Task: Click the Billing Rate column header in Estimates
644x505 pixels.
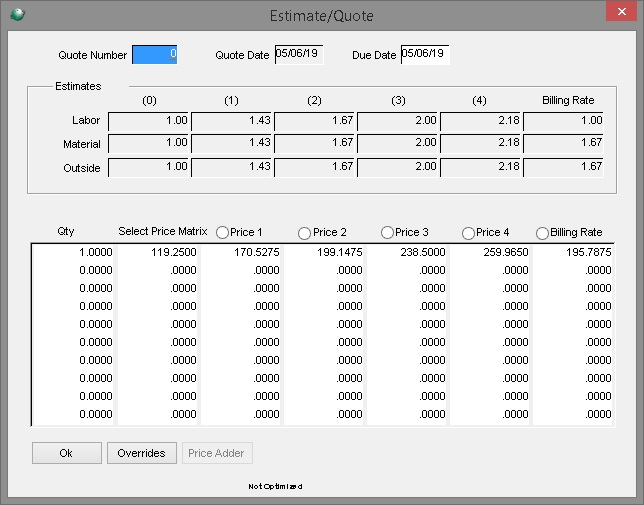Action: (x=568, y=101)
